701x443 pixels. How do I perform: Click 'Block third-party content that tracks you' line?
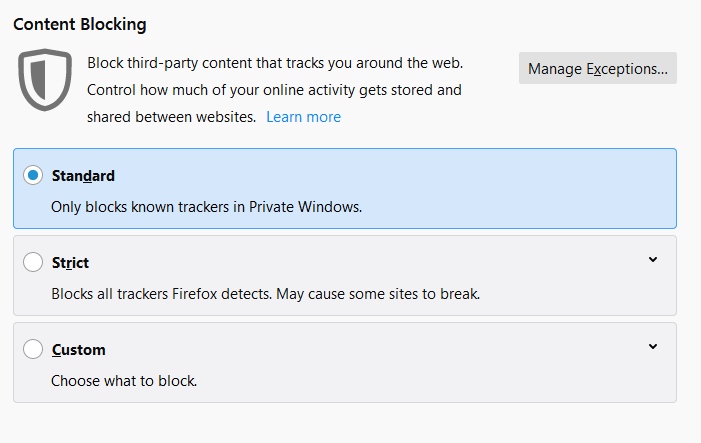pos(275,63)
